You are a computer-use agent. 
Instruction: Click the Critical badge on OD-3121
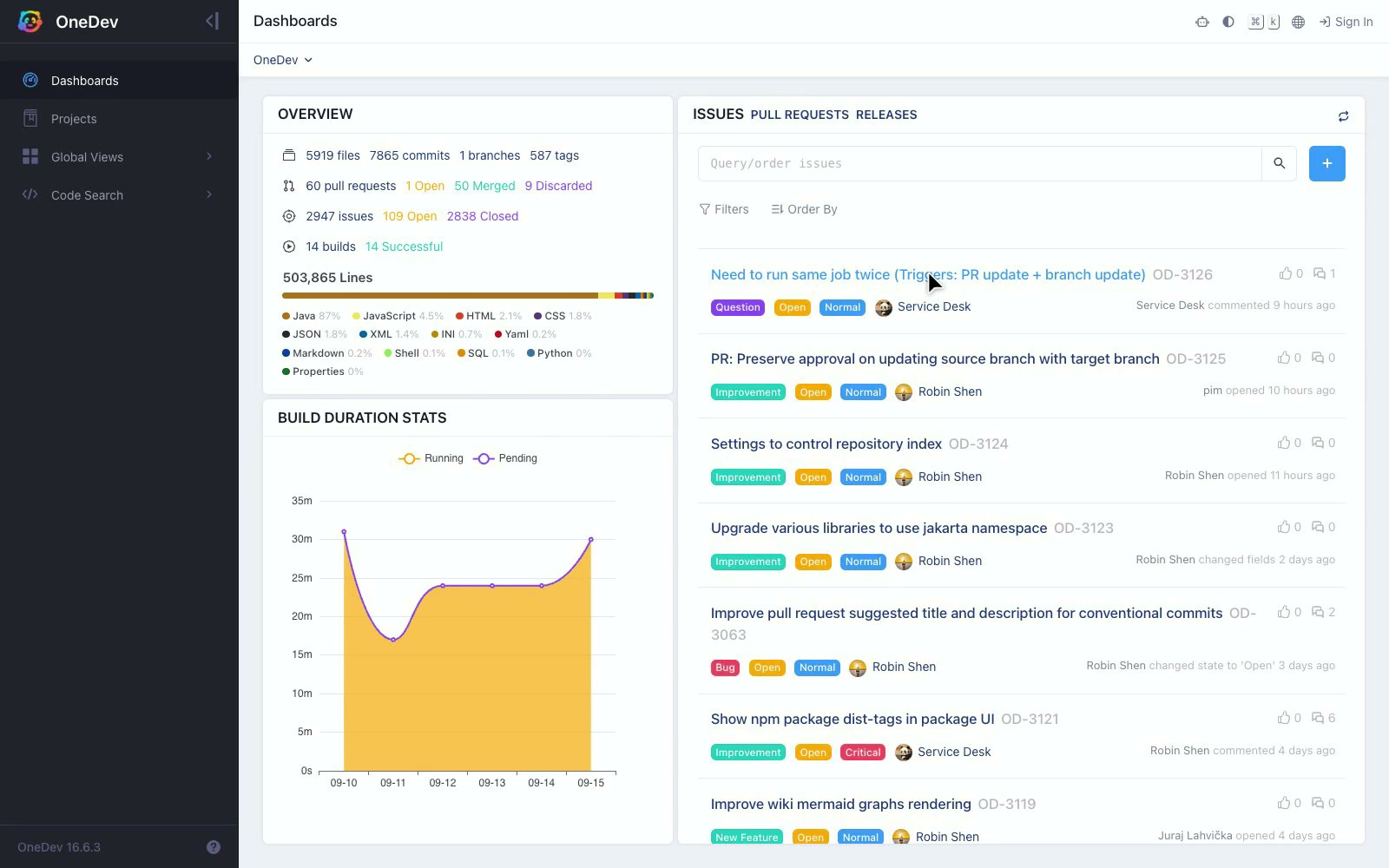point(863,753)
